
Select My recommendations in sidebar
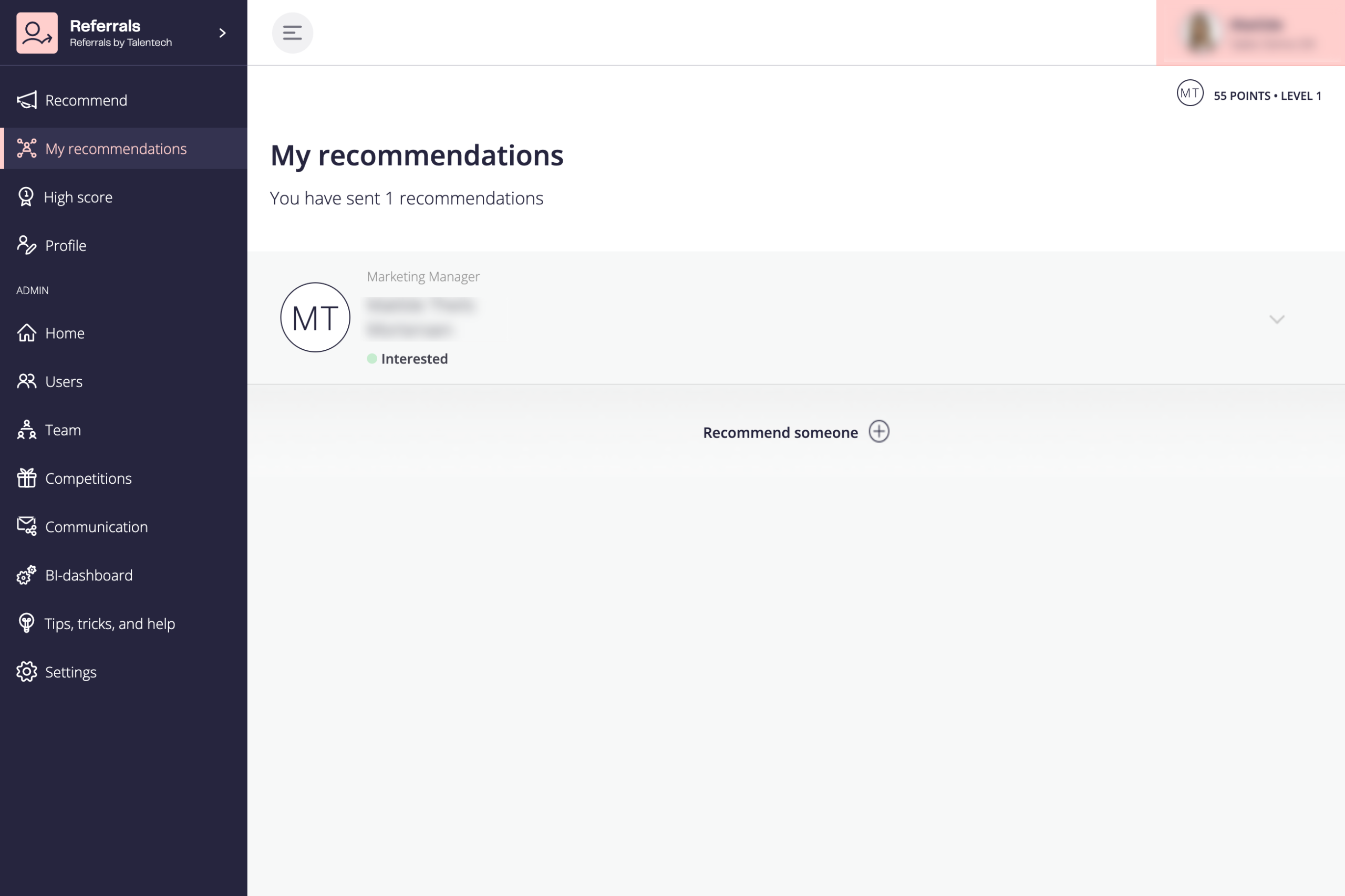pyautogui.click(x=116, y=149)
